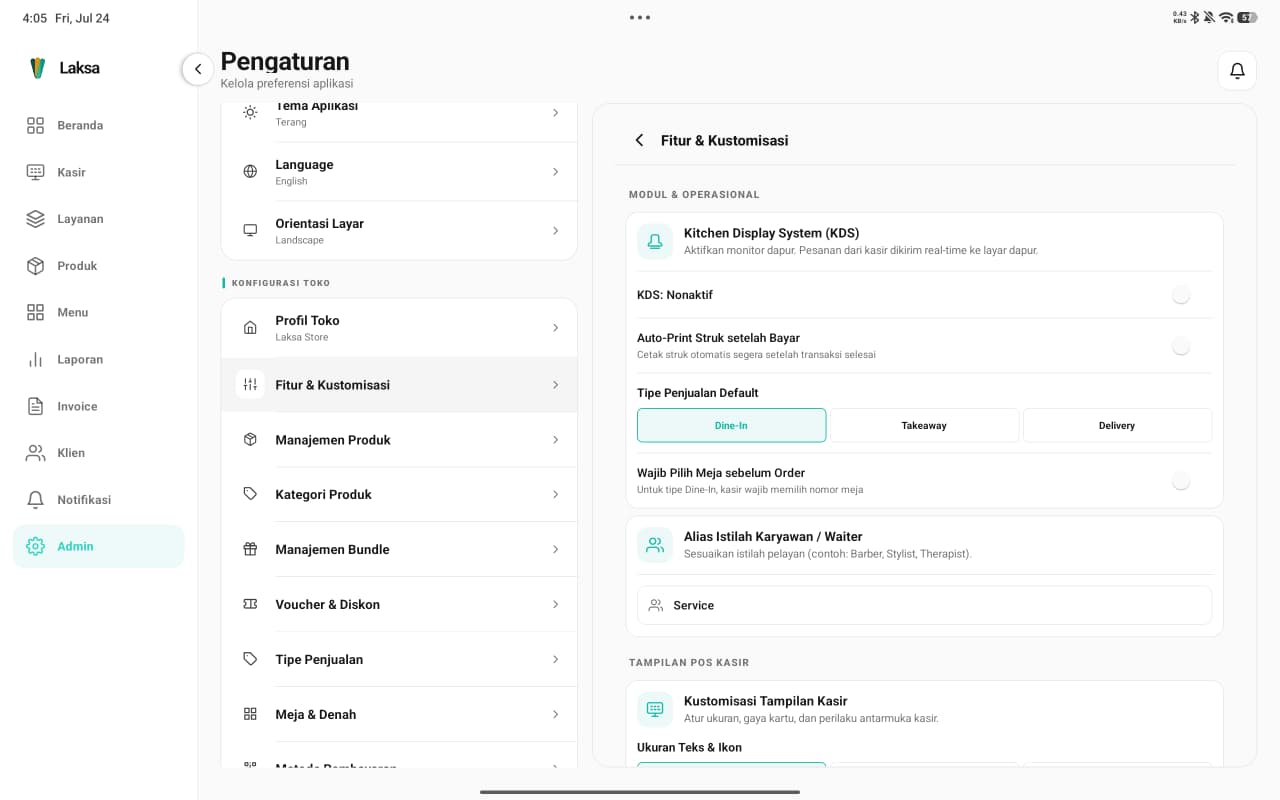This screenshot has width=1280, height=800.
Task: Click the box icon beside Manajemen Produk
Action: click(x=250, y=440)
